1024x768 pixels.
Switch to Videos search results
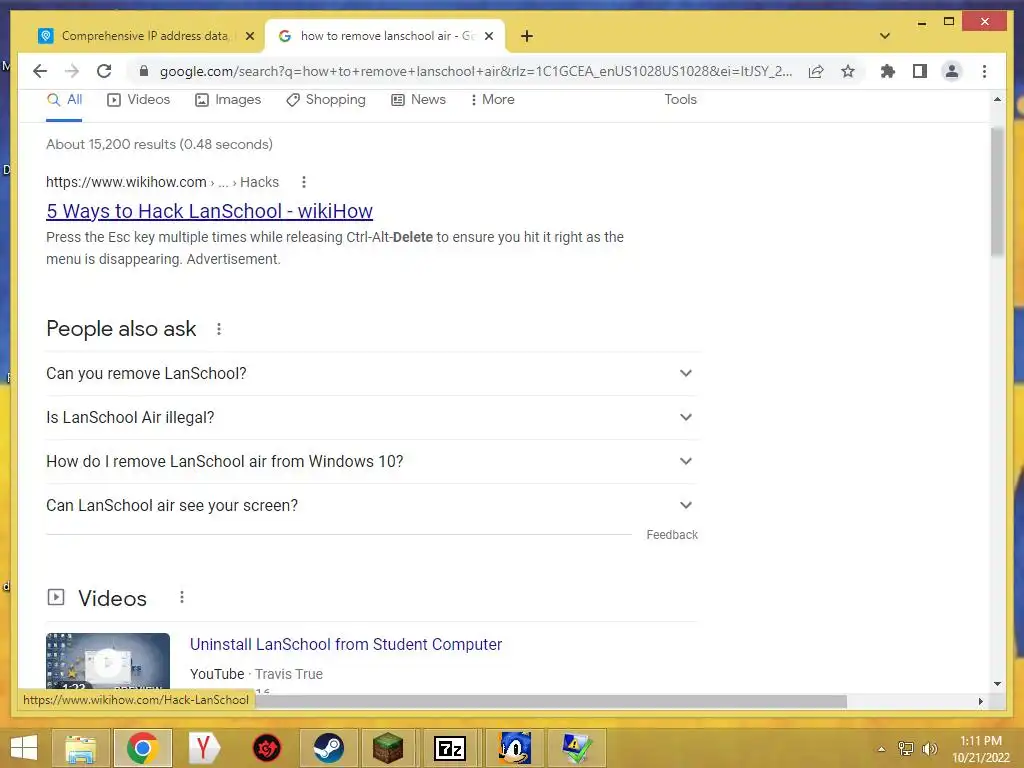pos(138,100)
